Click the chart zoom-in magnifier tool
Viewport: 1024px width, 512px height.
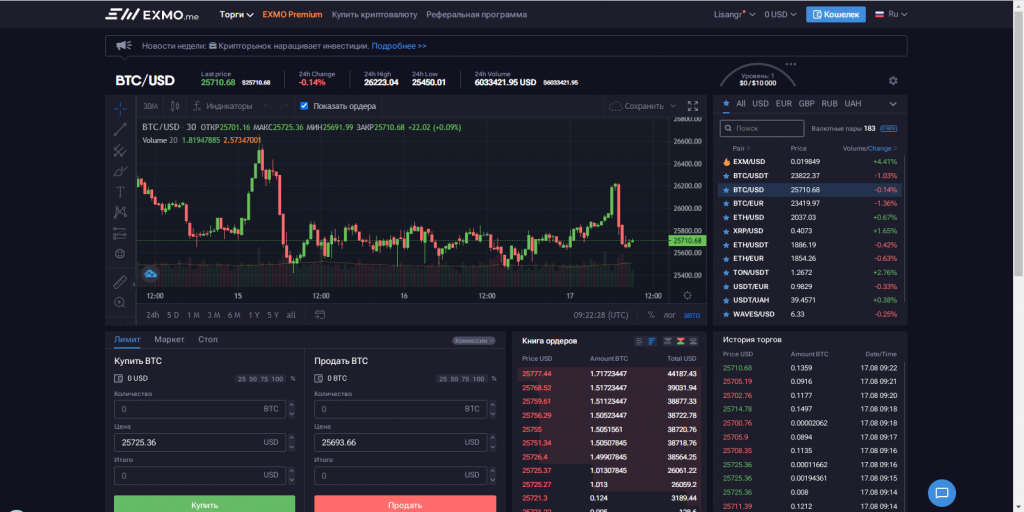(x=120, y=302)
